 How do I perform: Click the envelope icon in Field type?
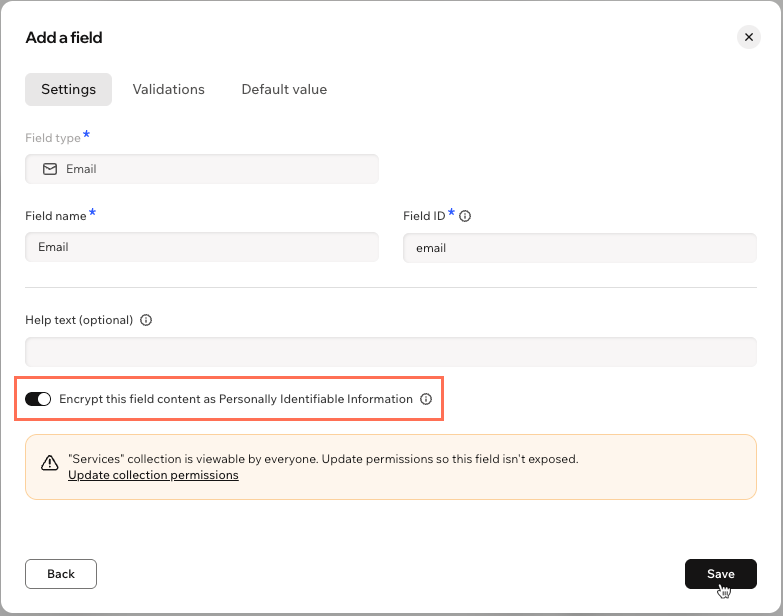(50, 169)
